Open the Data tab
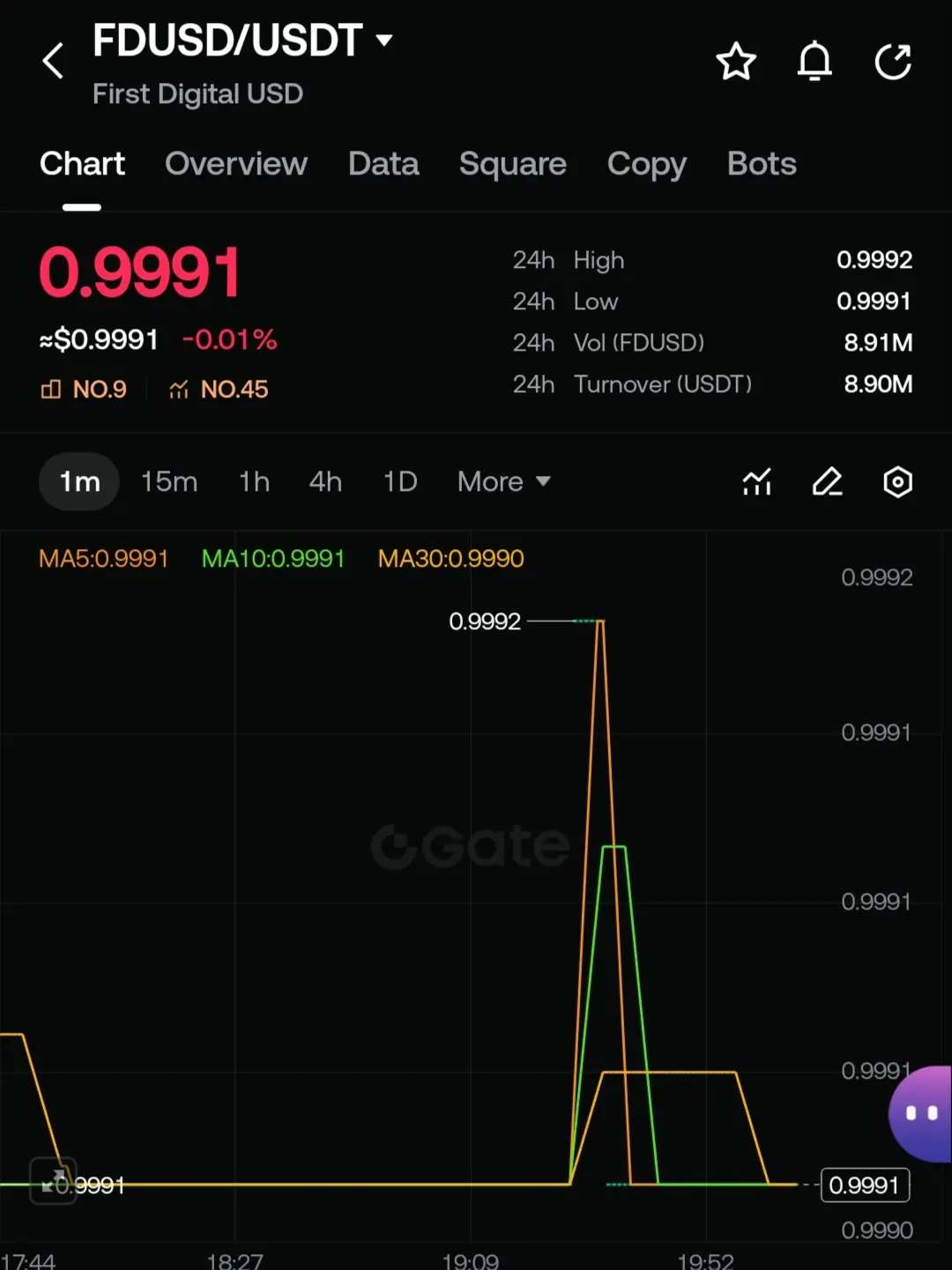This screenshot has width=952, height=1270. click(x=383, y=164)
